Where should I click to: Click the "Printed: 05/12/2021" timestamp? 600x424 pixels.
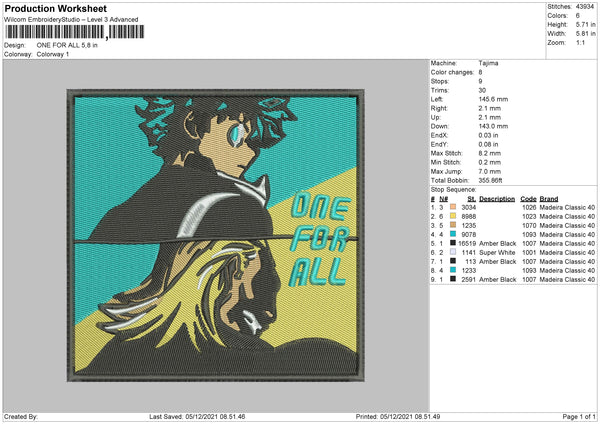[398, 417]
